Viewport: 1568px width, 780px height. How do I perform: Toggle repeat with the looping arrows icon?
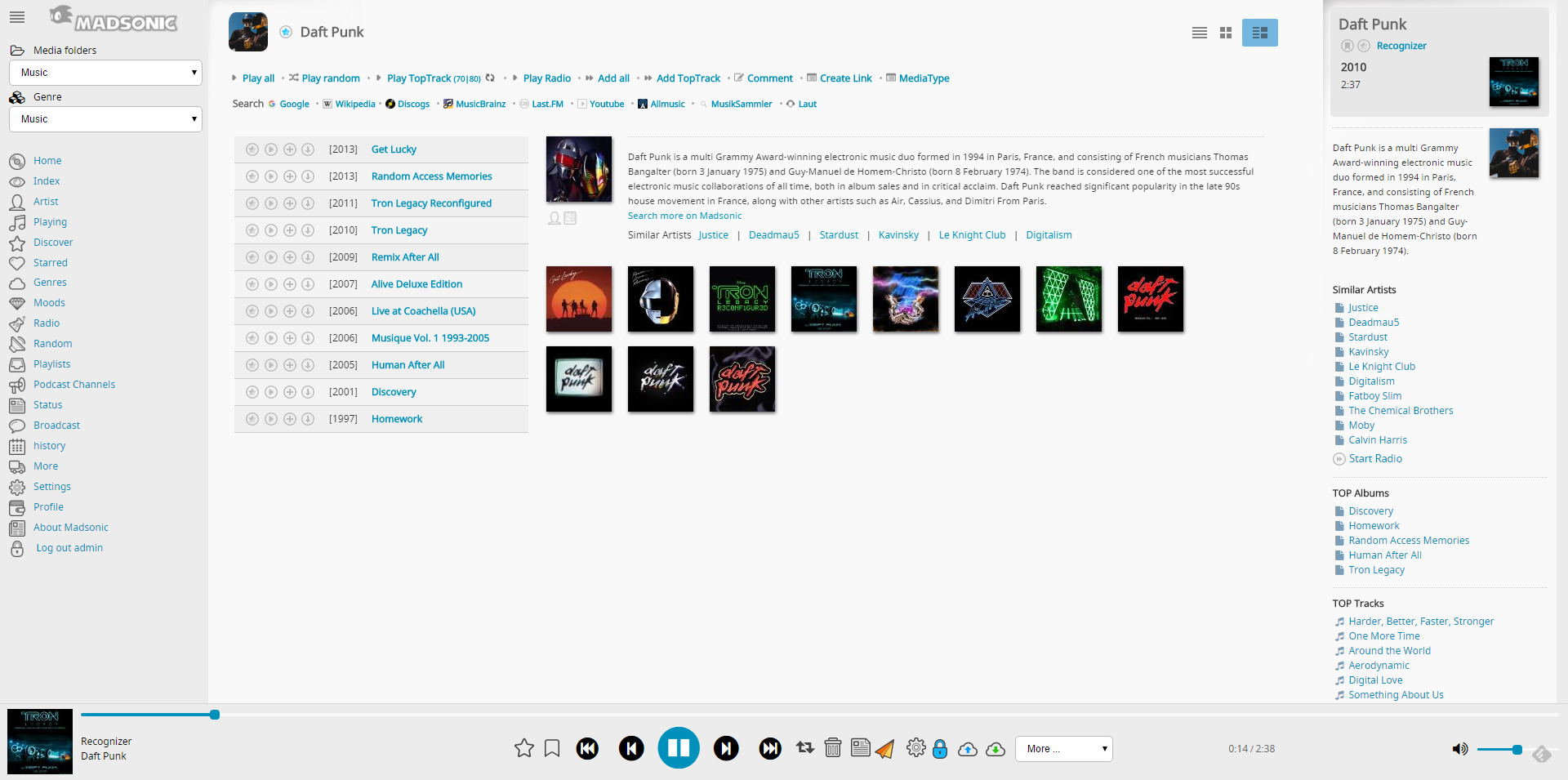[805, 748]
